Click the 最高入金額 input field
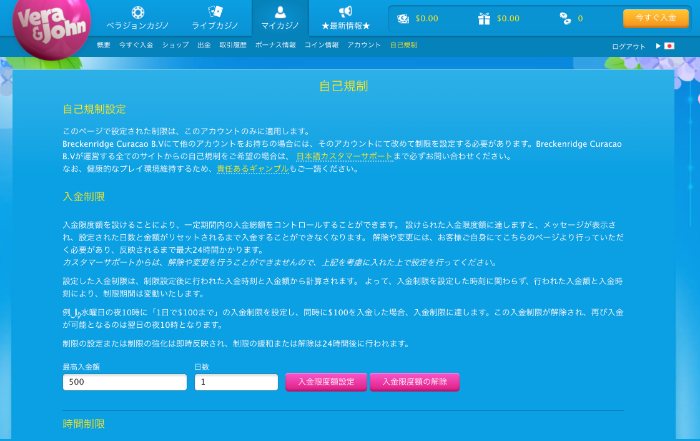The image size is (700, 441). pyautogui.click(x=125, y=382)
